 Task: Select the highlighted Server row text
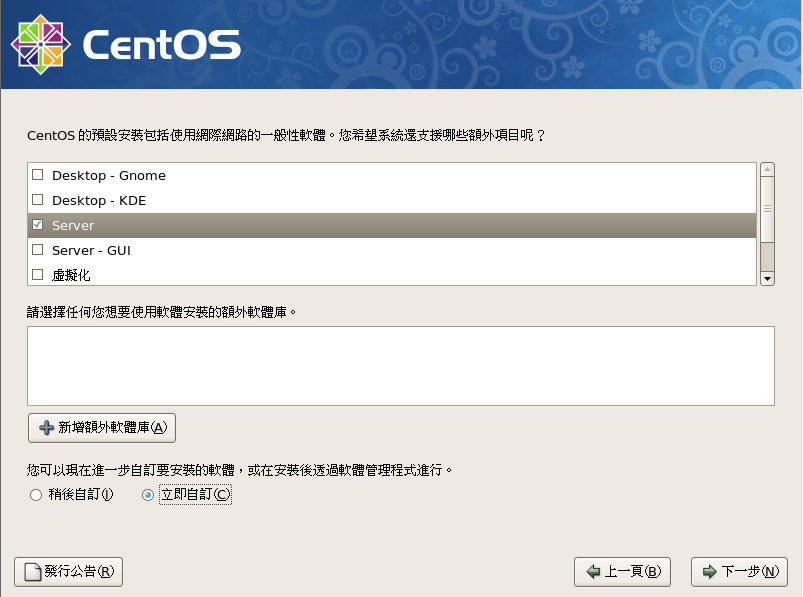(x=73, y=225)
